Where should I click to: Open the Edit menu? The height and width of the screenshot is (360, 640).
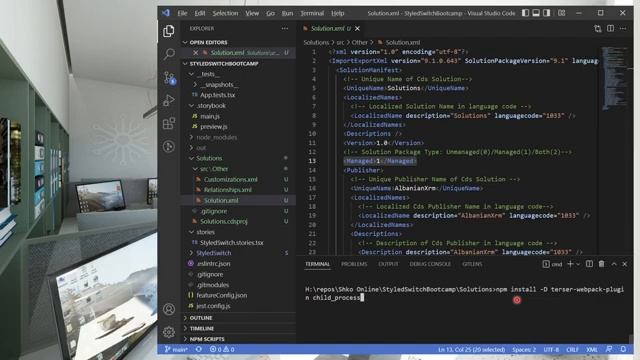pos(200,13)
